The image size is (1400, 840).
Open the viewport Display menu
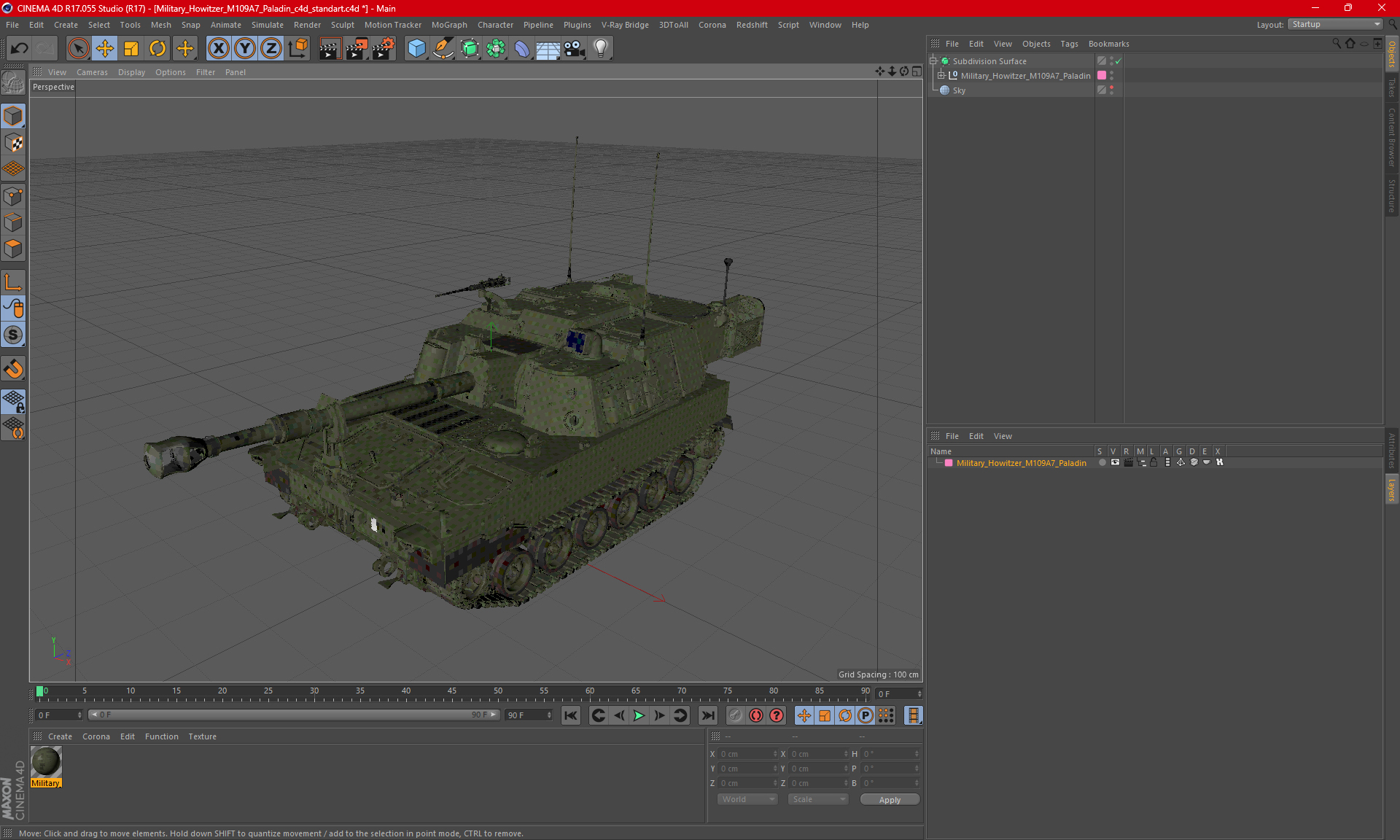(131, 72)
